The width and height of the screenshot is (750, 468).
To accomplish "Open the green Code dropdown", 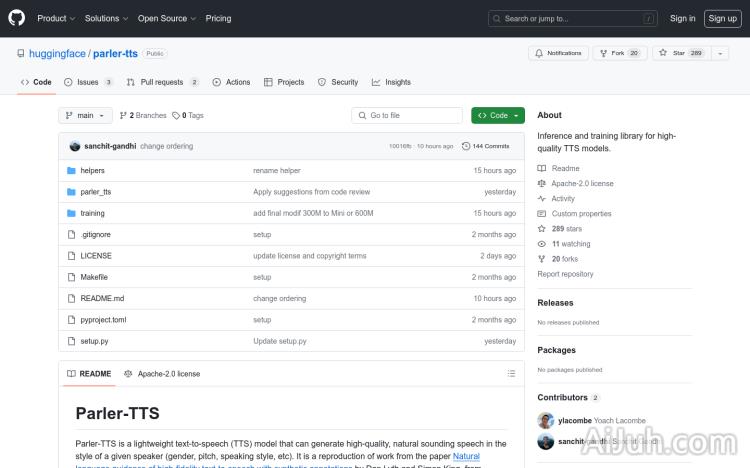I will tap(497, 115).
